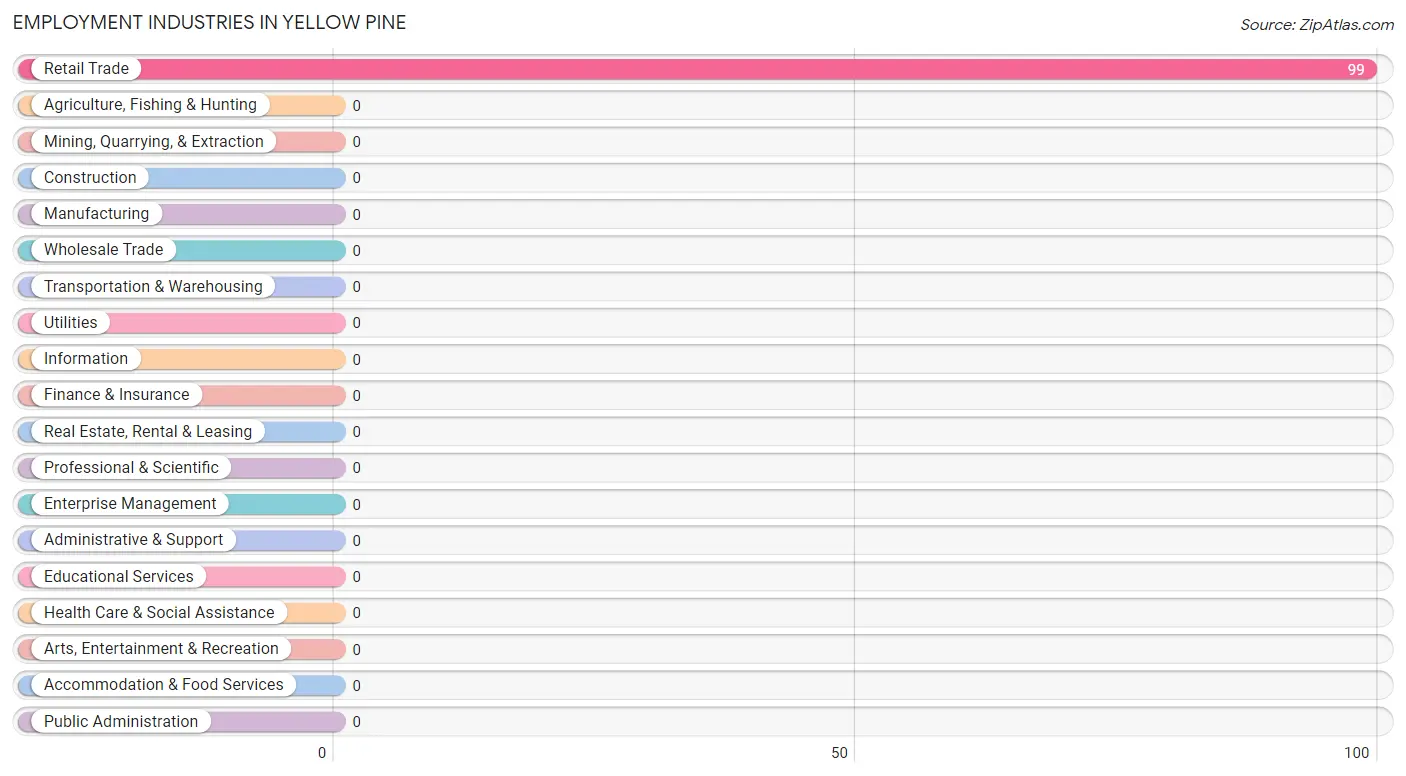This screenshot has height=776, width=1406.
Task: Select the Finance & Insurance label
Action: (x=116, y=395)
